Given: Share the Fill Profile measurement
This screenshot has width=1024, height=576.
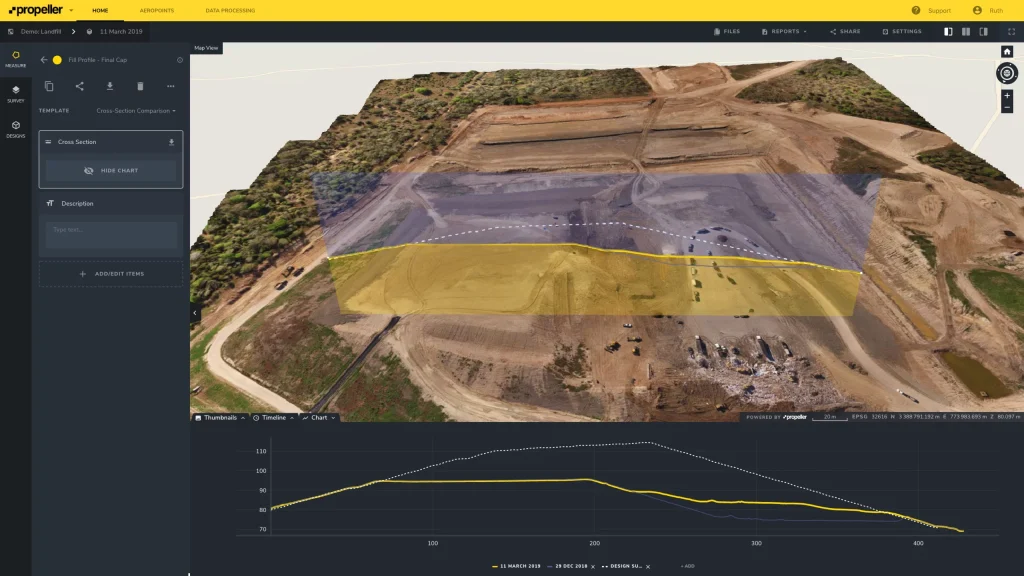Looking at the screenshot, I should (81, 86).
